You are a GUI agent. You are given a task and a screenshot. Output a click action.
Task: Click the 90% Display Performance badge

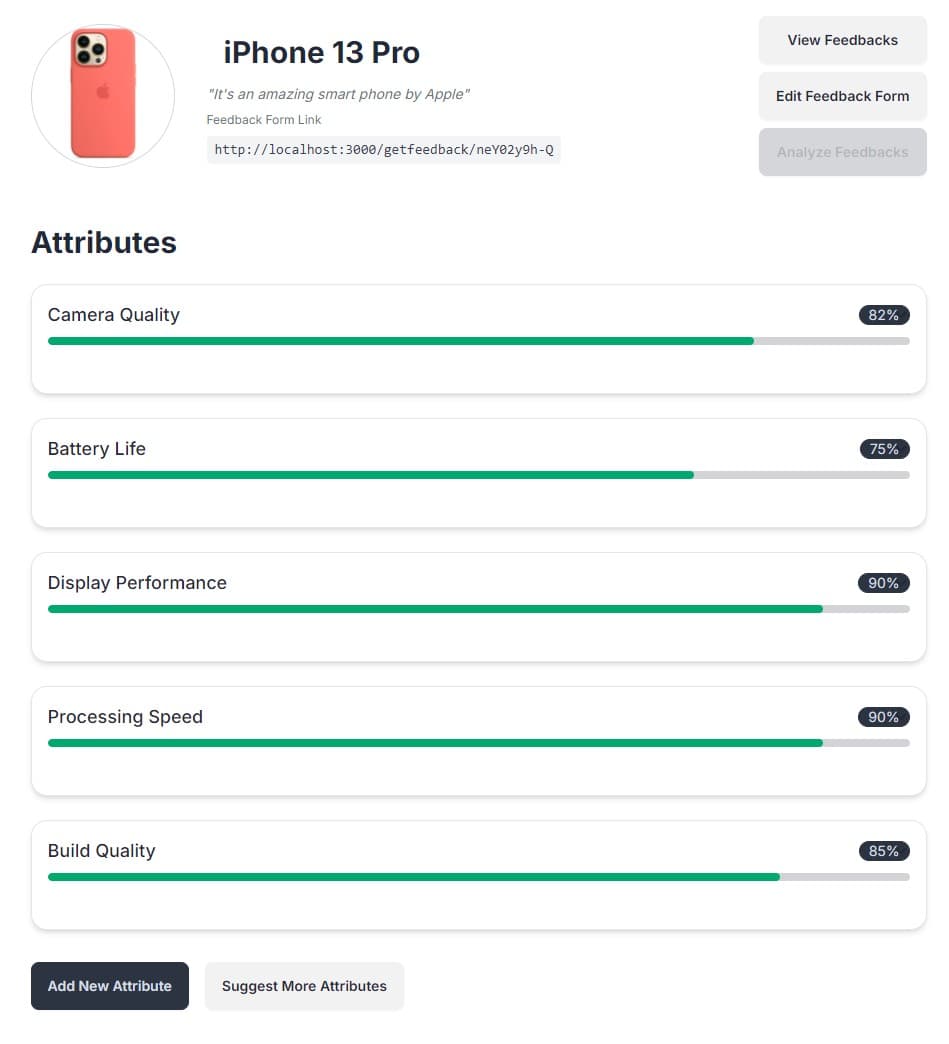pos(884,583)
